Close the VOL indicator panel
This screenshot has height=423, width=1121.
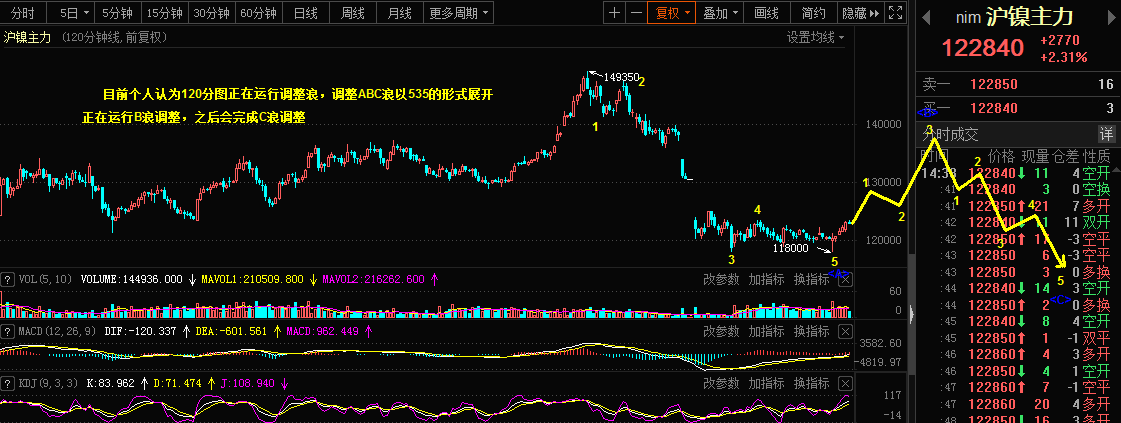pos(845,279)
